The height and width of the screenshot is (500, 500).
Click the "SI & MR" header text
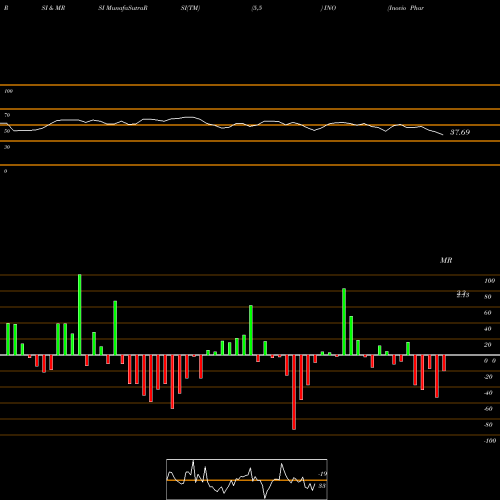[x=53, y=8]
